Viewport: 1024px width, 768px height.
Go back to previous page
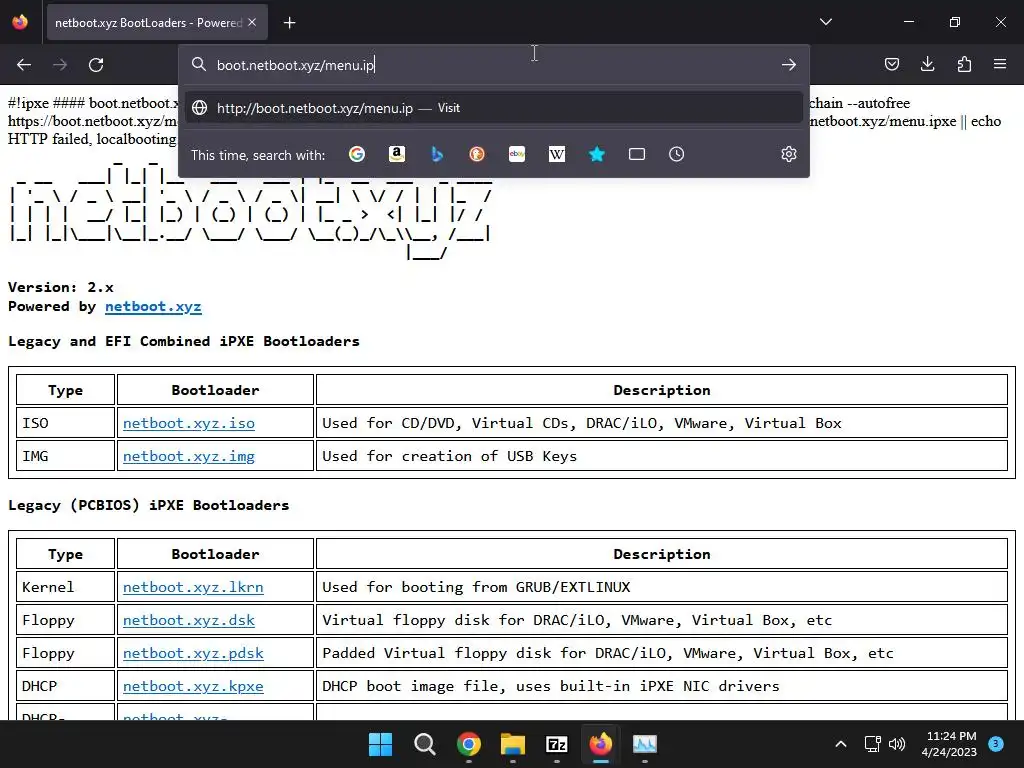(x=24, y=65)
